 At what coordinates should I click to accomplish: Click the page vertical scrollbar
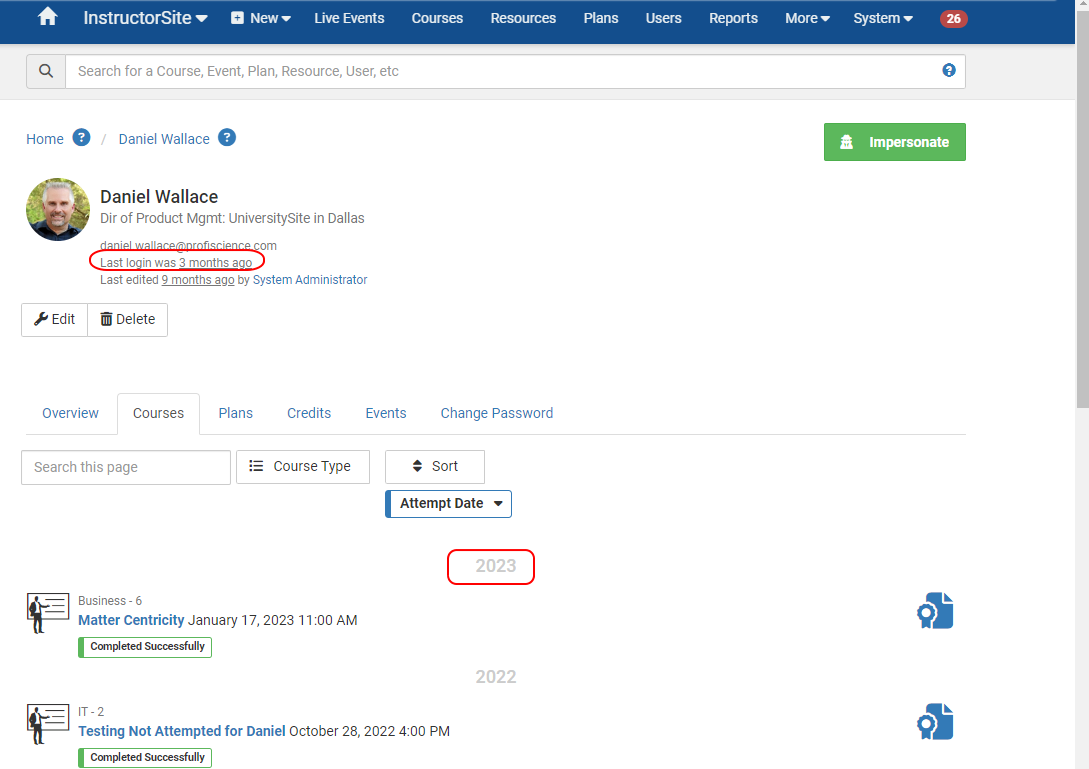(1082, 208)
